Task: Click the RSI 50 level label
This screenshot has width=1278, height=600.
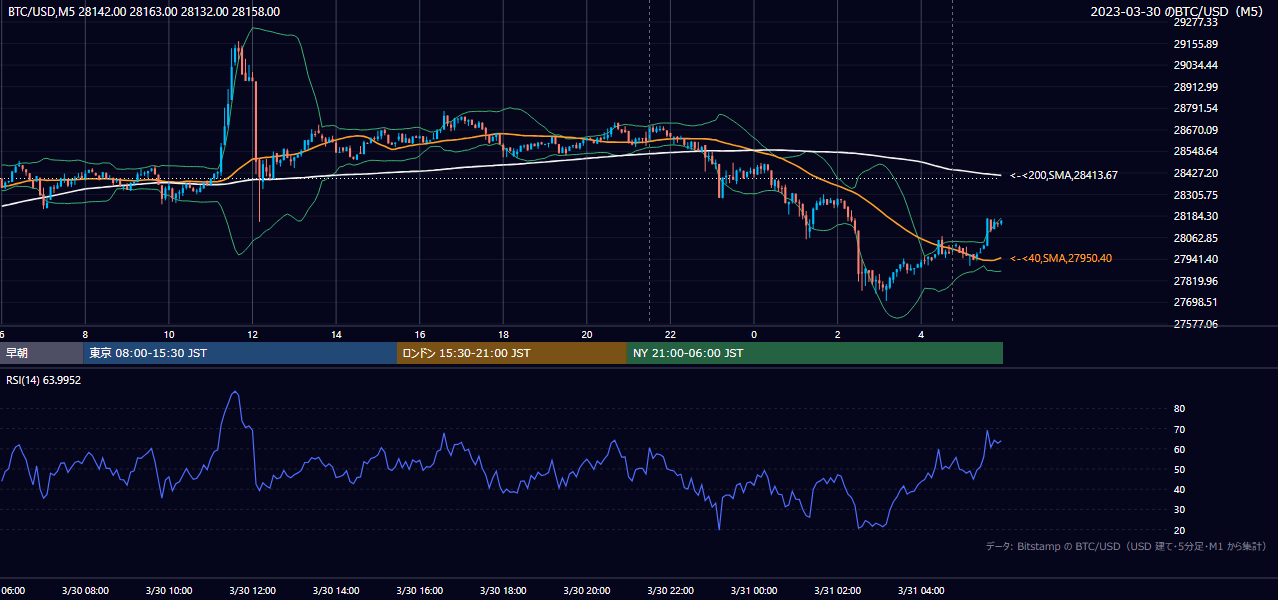Action: (x=1179, y=469)
